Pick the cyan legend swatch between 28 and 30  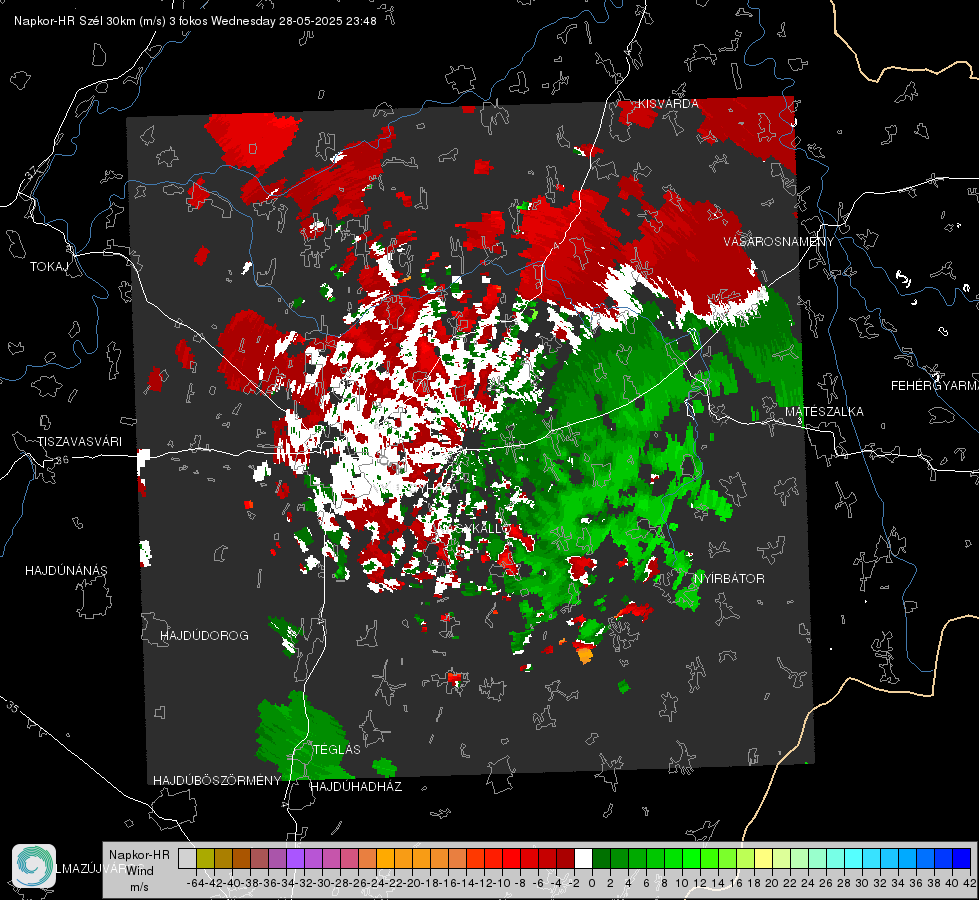tap(853, 858)
